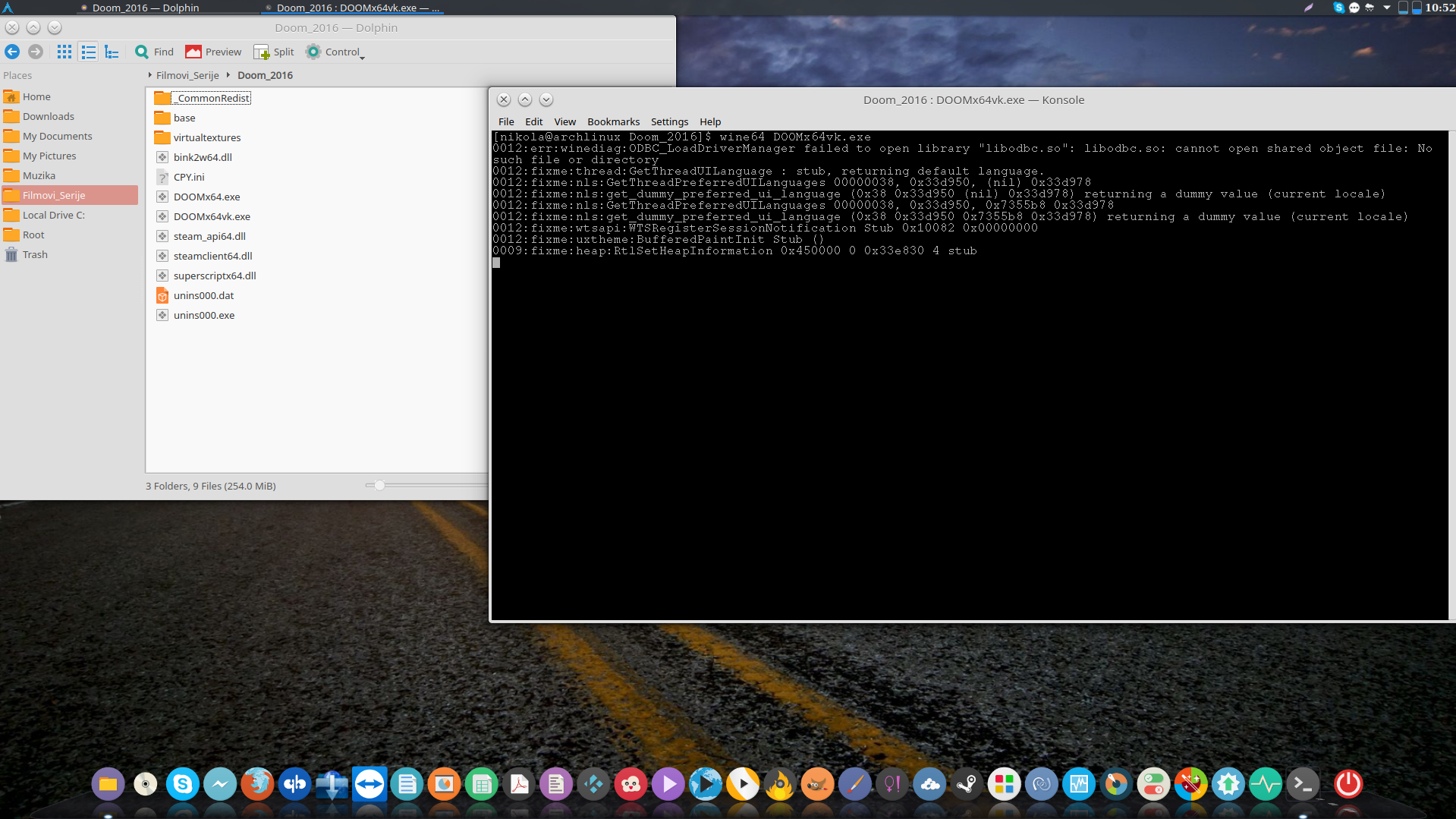Click chat bubble icon in system tray
The height and width of the screenshot is (819, 1456).
[x=1354, y=8]
